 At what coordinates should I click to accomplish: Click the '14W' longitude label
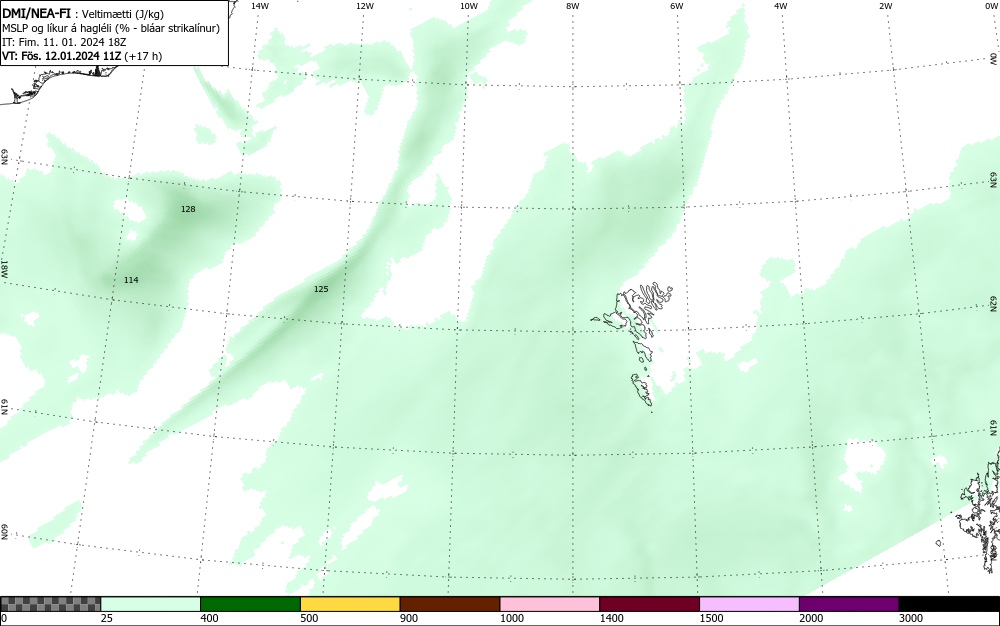click(260, 6)
